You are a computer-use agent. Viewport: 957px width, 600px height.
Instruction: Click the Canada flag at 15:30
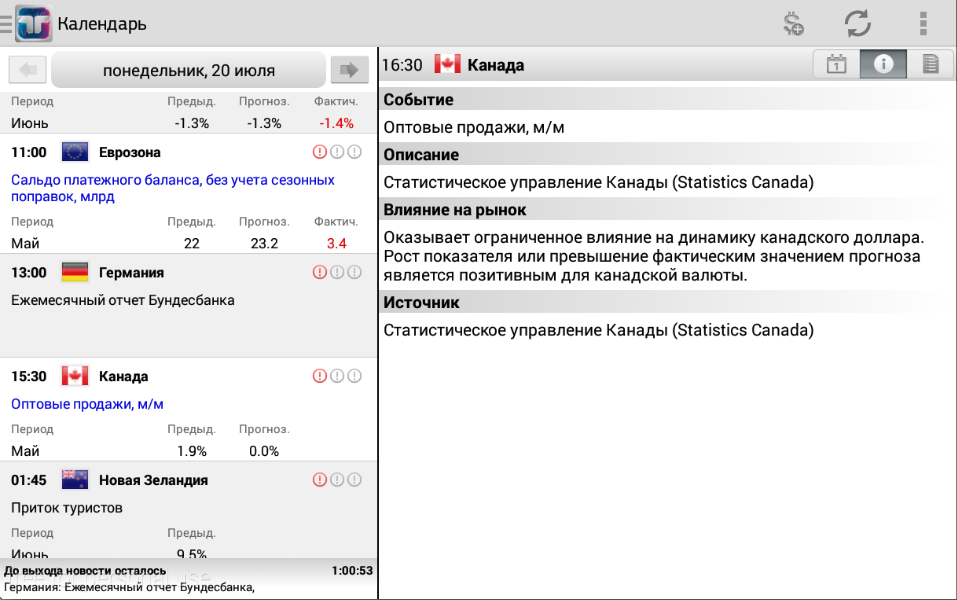tap(75, 376)
